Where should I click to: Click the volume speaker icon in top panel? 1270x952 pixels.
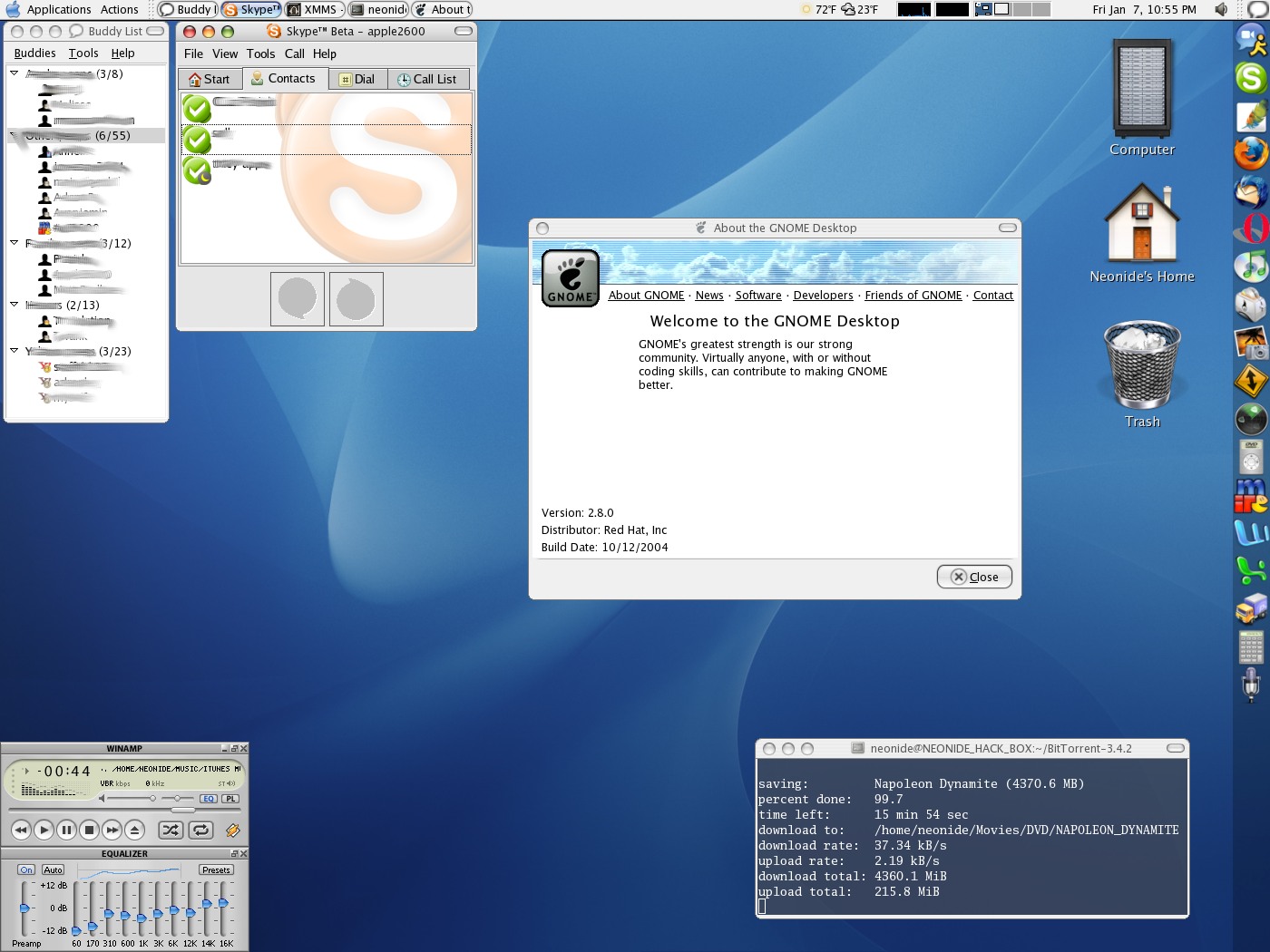point(1221,9)
